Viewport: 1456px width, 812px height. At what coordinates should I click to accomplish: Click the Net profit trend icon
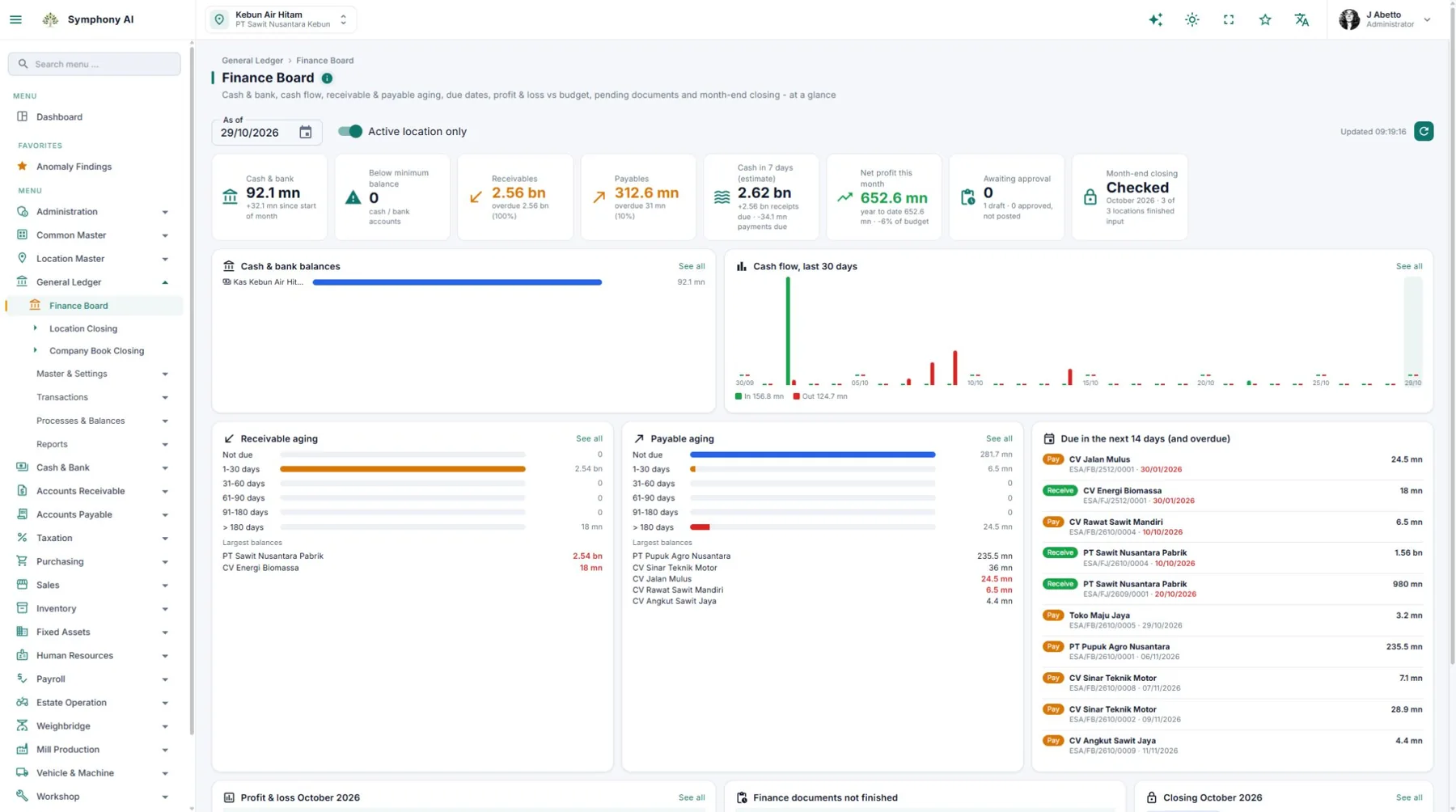(x=844, y=197)
